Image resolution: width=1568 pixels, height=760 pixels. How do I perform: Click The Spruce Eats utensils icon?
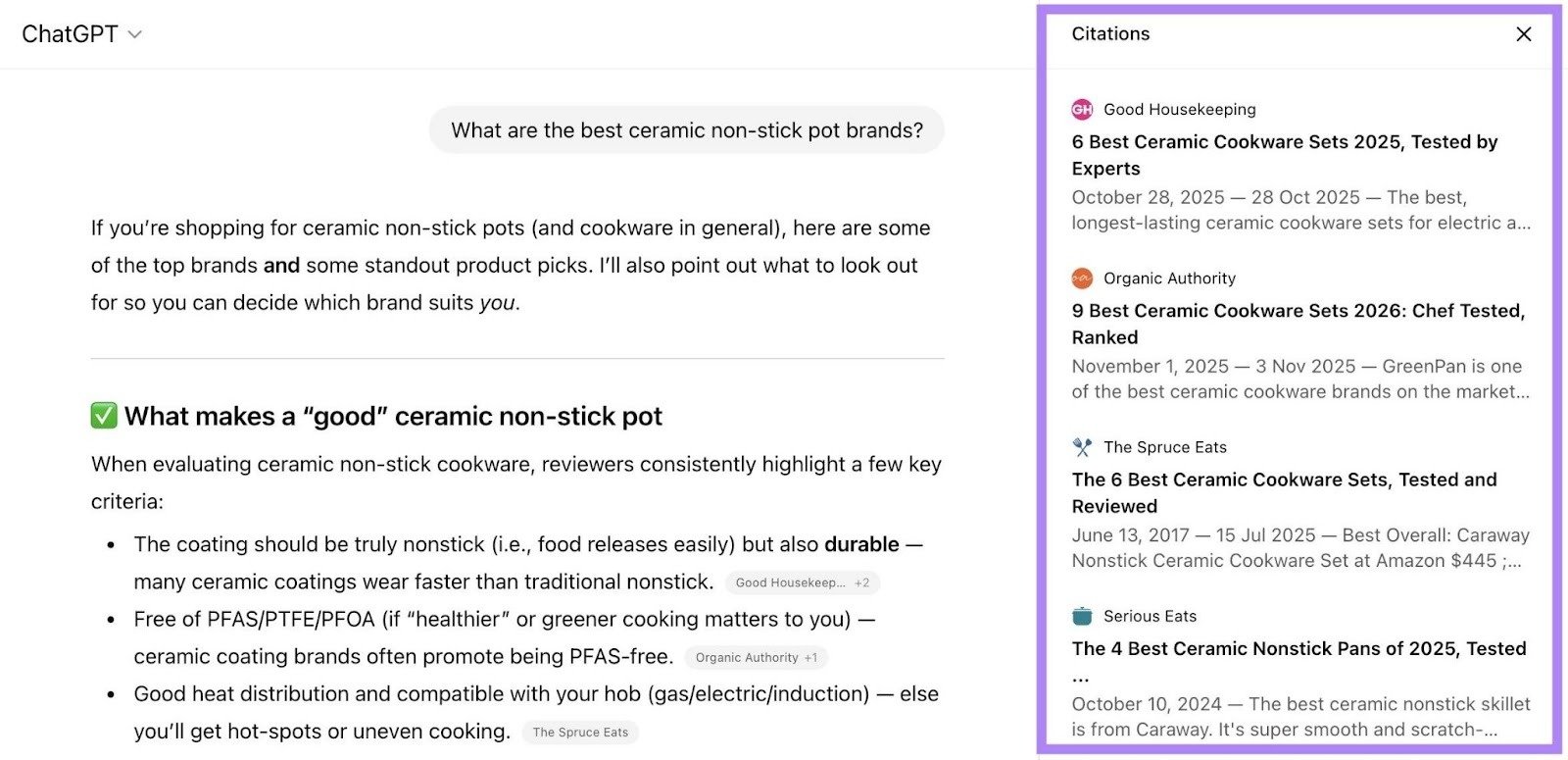[1082, 447]
